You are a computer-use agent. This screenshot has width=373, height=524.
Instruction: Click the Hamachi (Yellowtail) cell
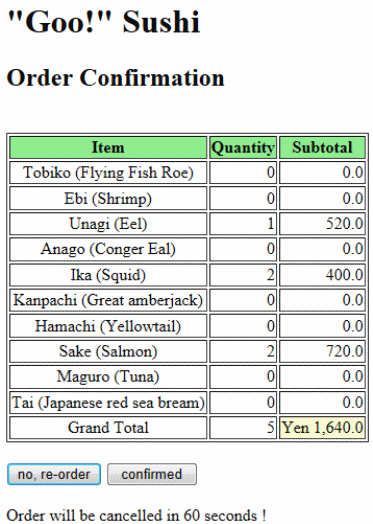point(108,326)
